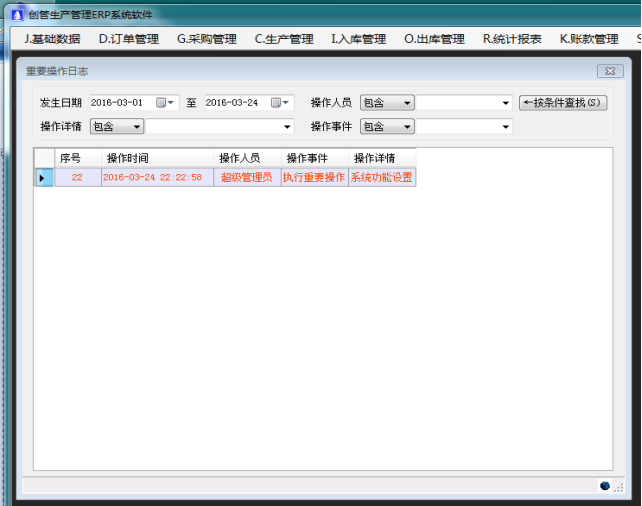Open the R.统计报表 menu
This screenshot has height=506, width=642.
[512, 39]
